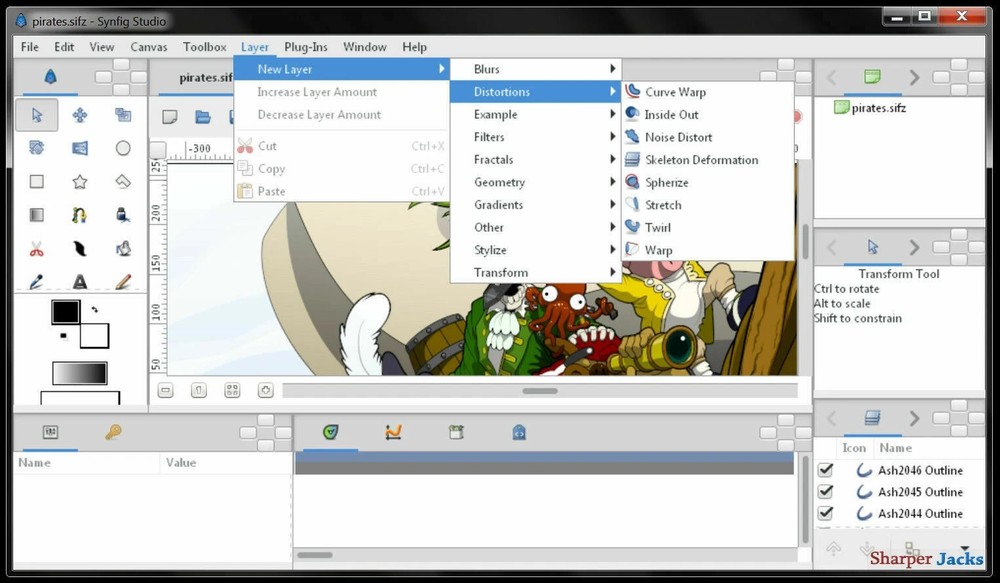This screenshot has height=583, width=1000.
Task: Choose Noise Distort layer
Action: click(708, 137)
